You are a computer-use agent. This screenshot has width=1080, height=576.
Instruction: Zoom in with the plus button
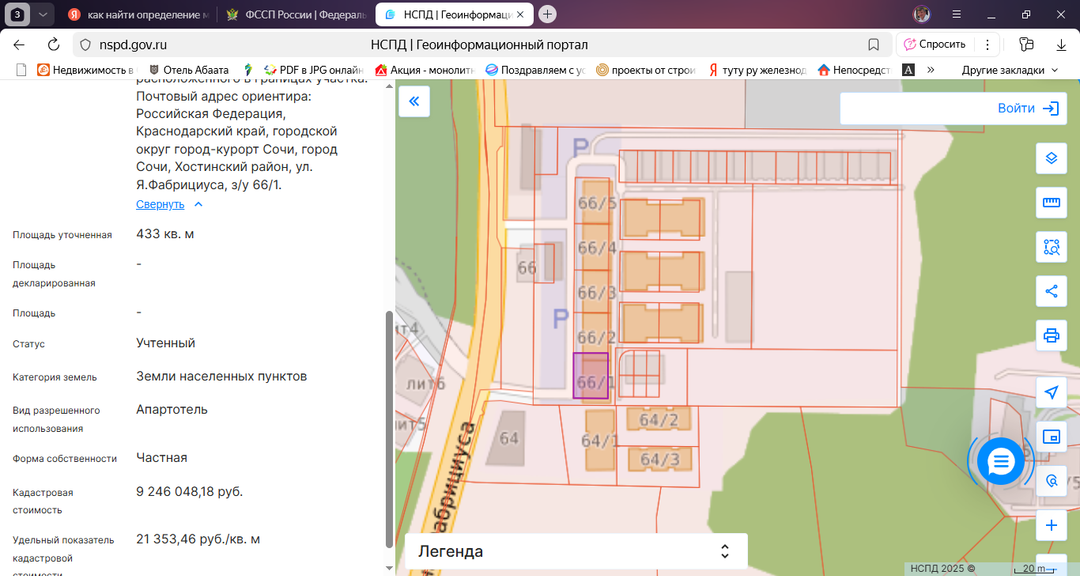[x=1051, y=525]
